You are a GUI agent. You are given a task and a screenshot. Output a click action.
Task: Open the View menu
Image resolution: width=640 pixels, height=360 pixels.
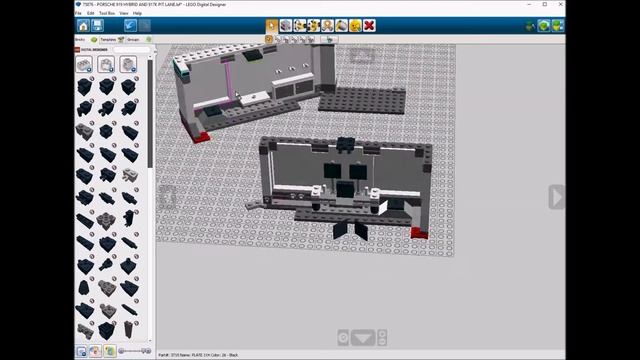coord(124,13)
